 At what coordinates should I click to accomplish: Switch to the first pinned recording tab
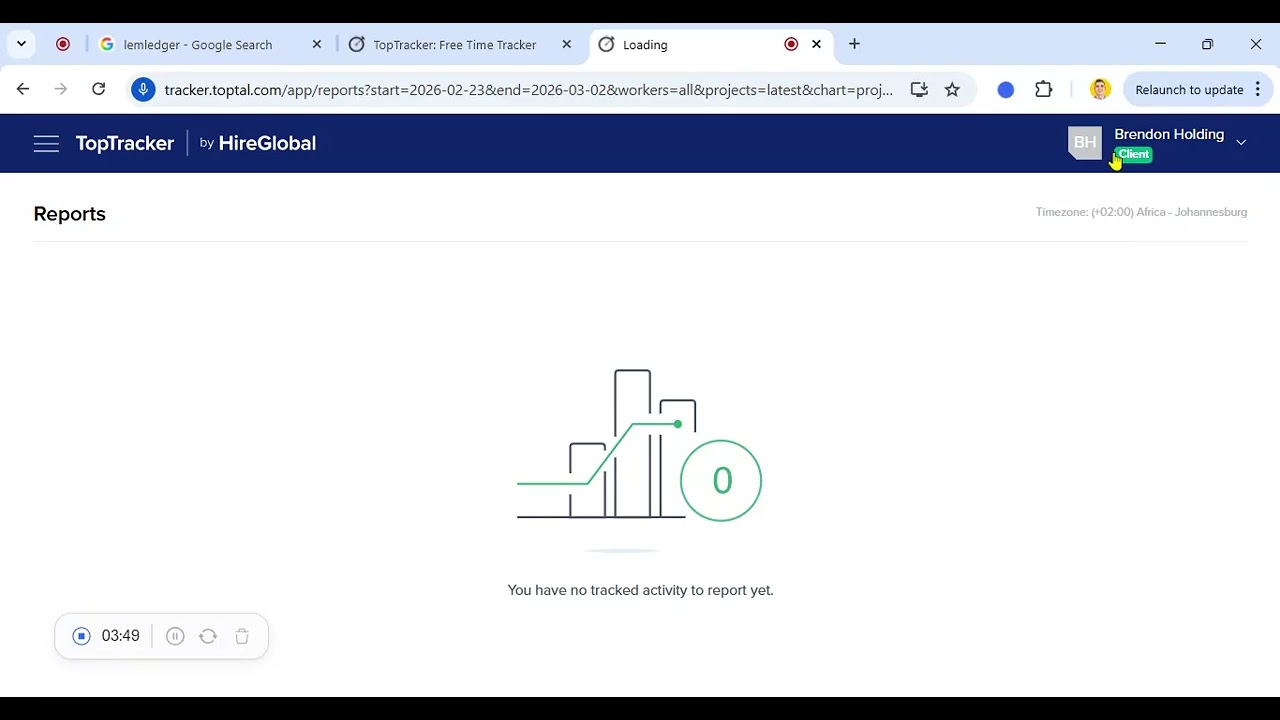[63, 44]
